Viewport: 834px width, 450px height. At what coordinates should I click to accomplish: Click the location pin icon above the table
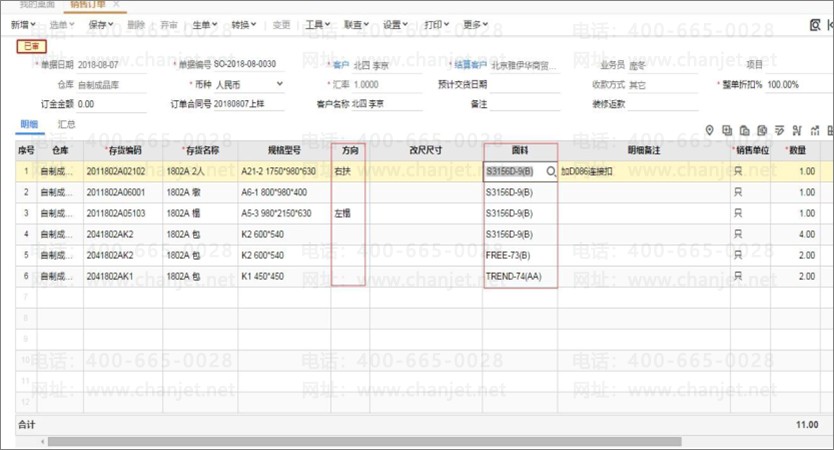pos(709,130)
